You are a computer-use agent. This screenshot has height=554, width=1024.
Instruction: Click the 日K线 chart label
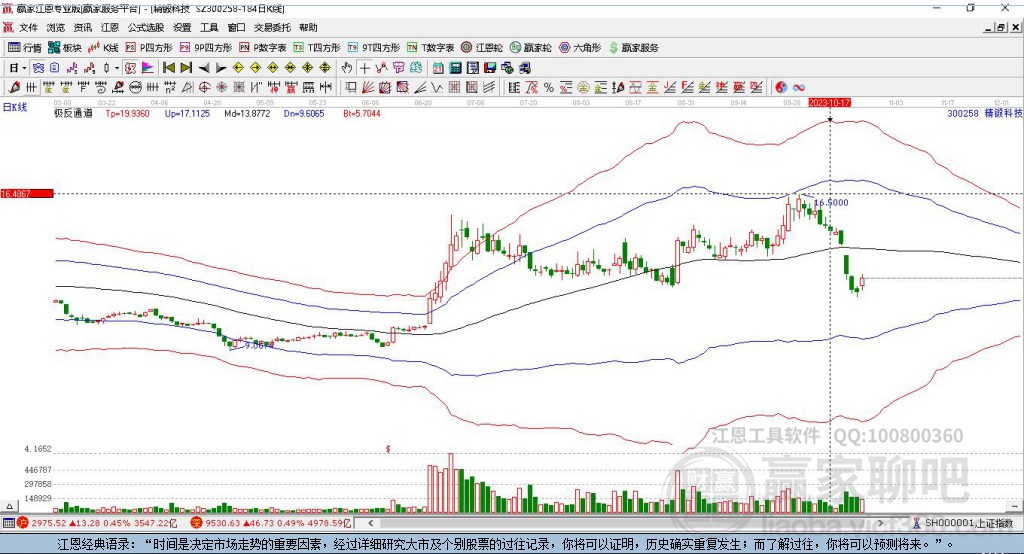tap(15, 108)
